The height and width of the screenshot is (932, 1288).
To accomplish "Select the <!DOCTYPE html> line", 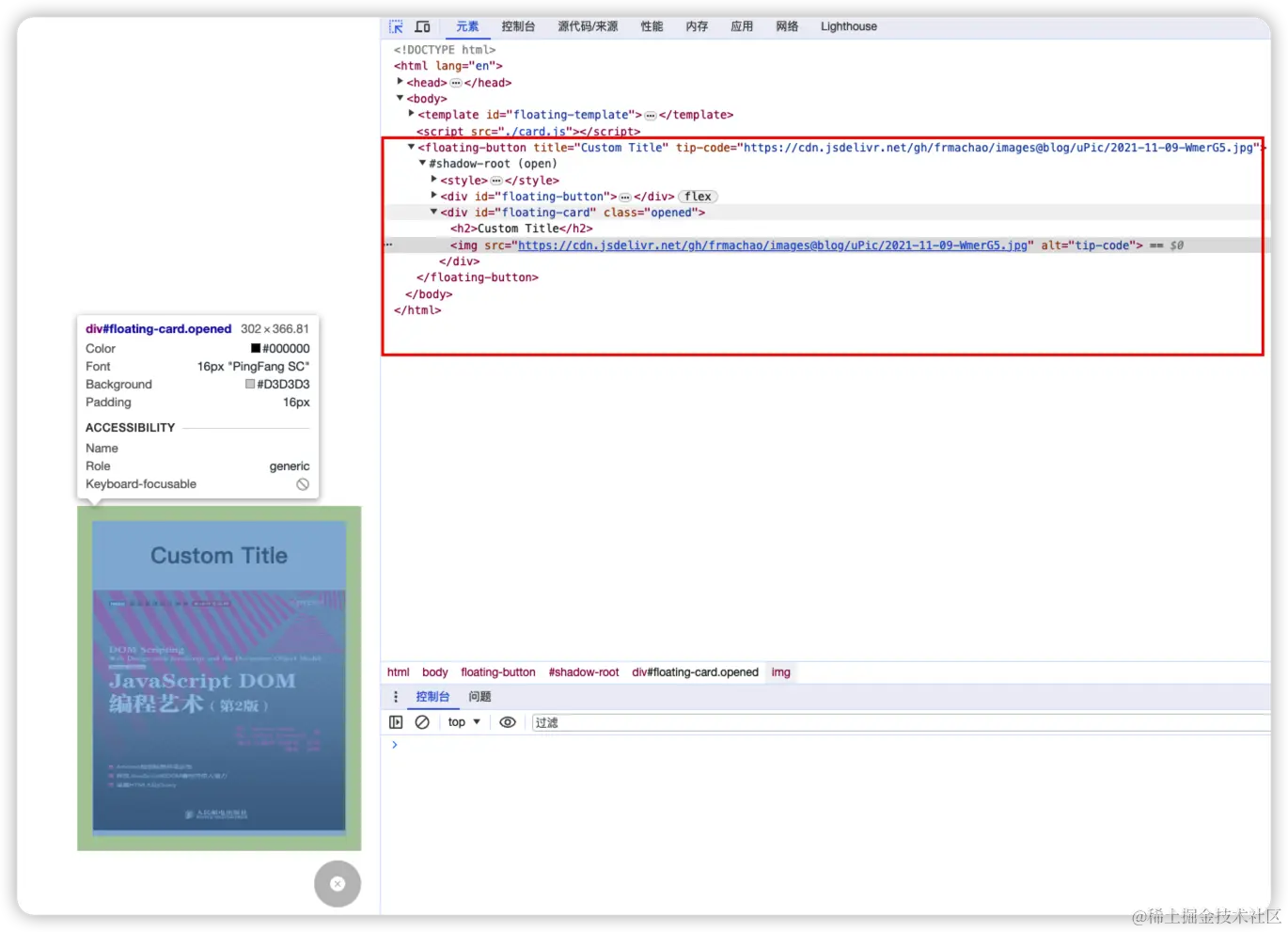I will coord(445,50).
